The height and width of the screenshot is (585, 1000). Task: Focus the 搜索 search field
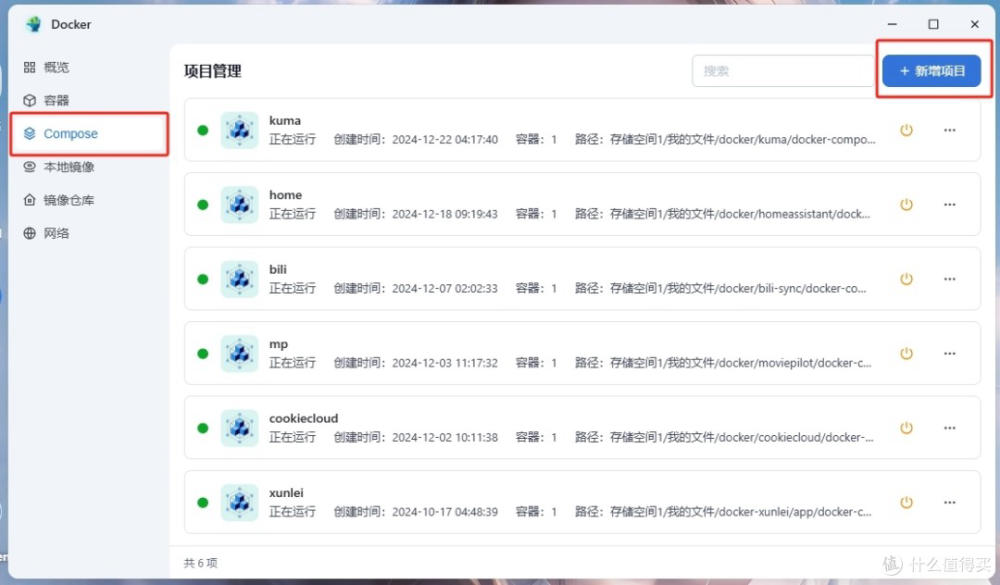click(783, 71)
